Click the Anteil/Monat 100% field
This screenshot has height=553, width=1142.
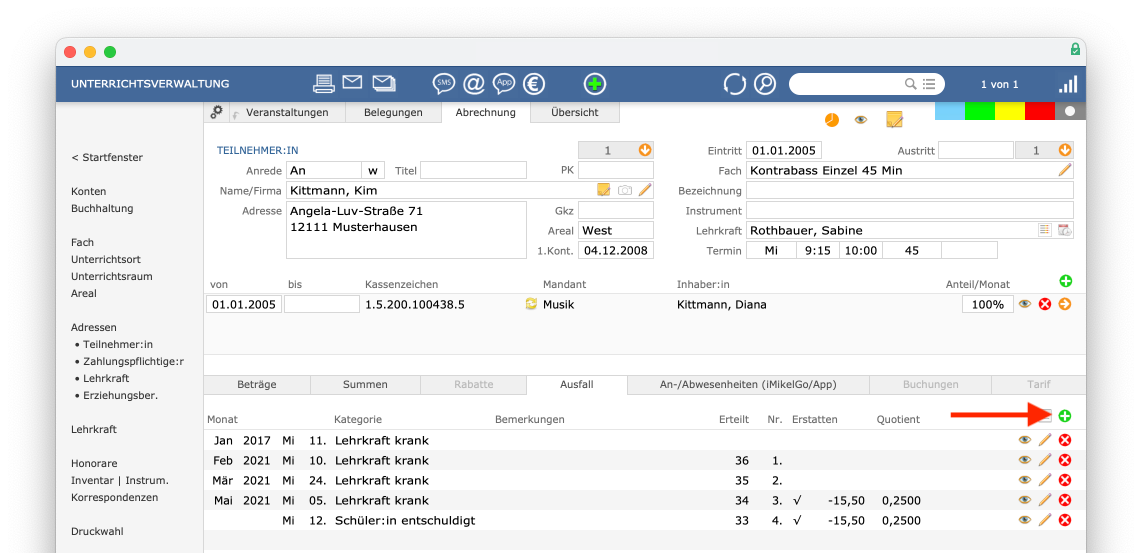pos(988,305)
